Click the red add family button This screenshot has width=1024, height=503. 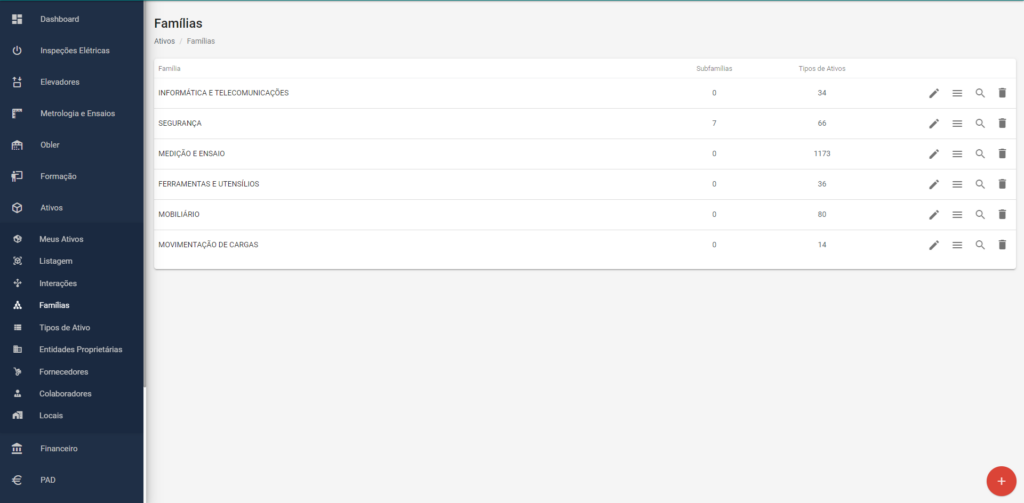coord(1001,481)
